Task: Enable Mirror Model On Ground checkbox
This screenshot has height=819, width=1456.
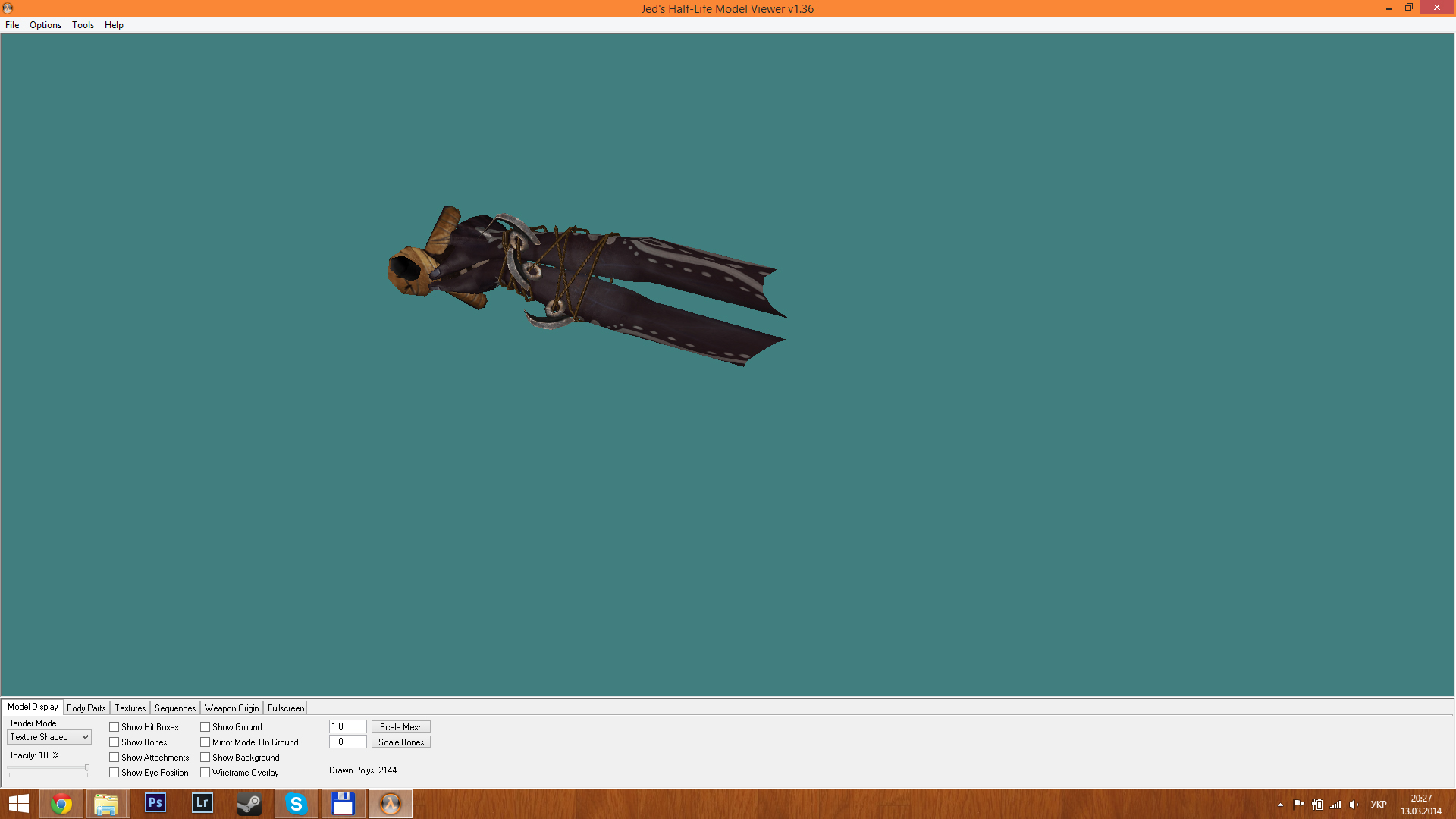Action: [x=206, y=742]
